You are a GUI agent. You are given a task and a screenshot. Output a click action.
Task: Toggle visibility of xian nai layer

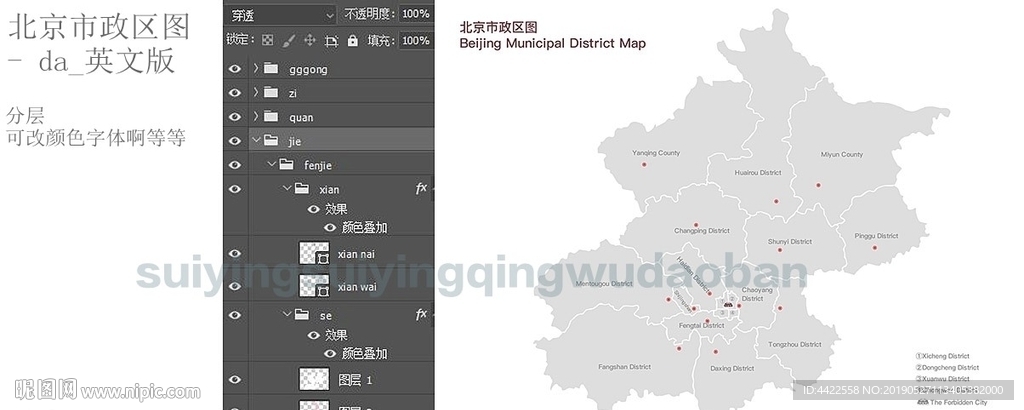235,254
